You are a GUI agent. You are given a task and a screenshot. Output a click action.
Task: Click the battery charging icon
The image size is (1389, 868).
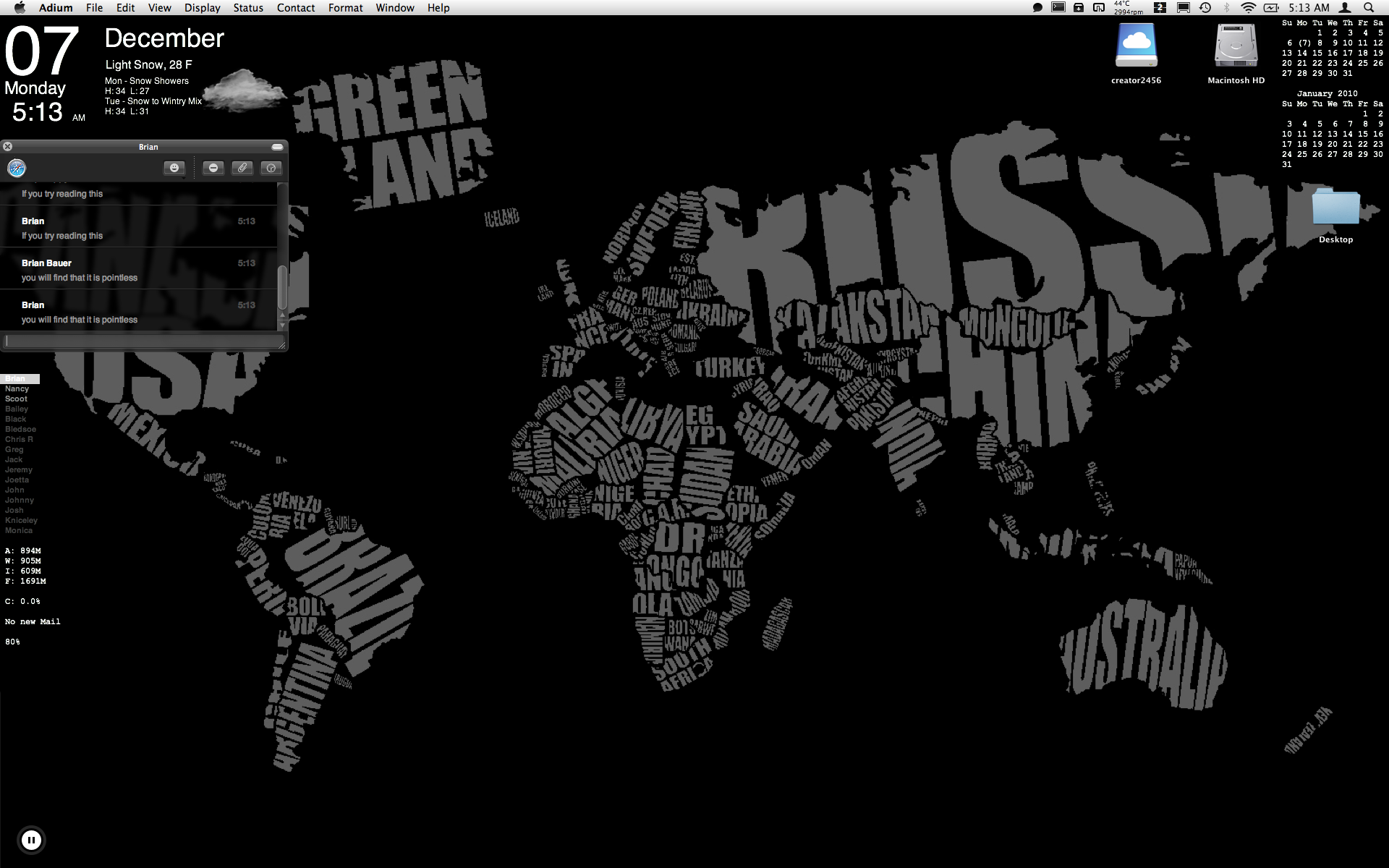(x=1271, y=7)
